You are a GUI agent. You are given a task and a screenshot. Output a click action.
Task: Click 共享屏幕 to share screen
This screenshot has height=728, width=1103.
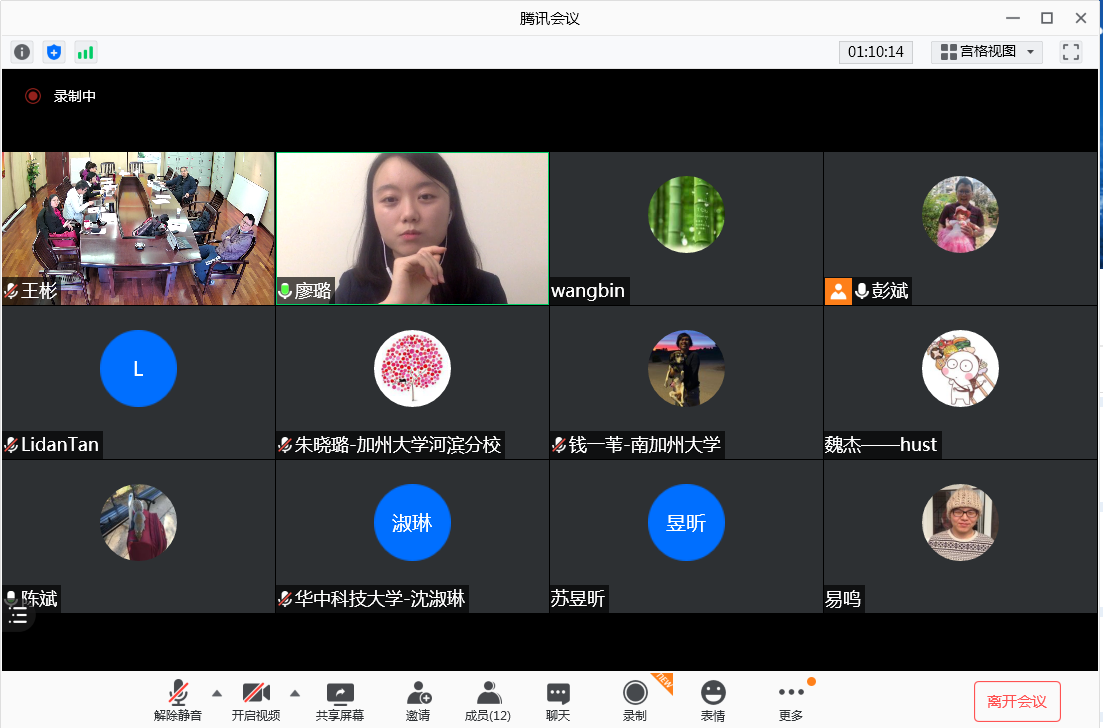(x=340, y=700)
